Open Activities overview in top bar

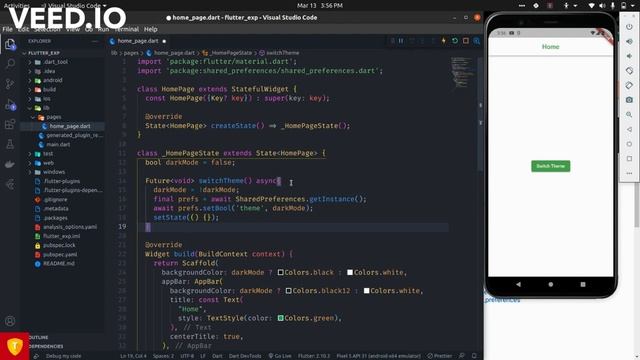pyautogui.click(x=16, y=5)
